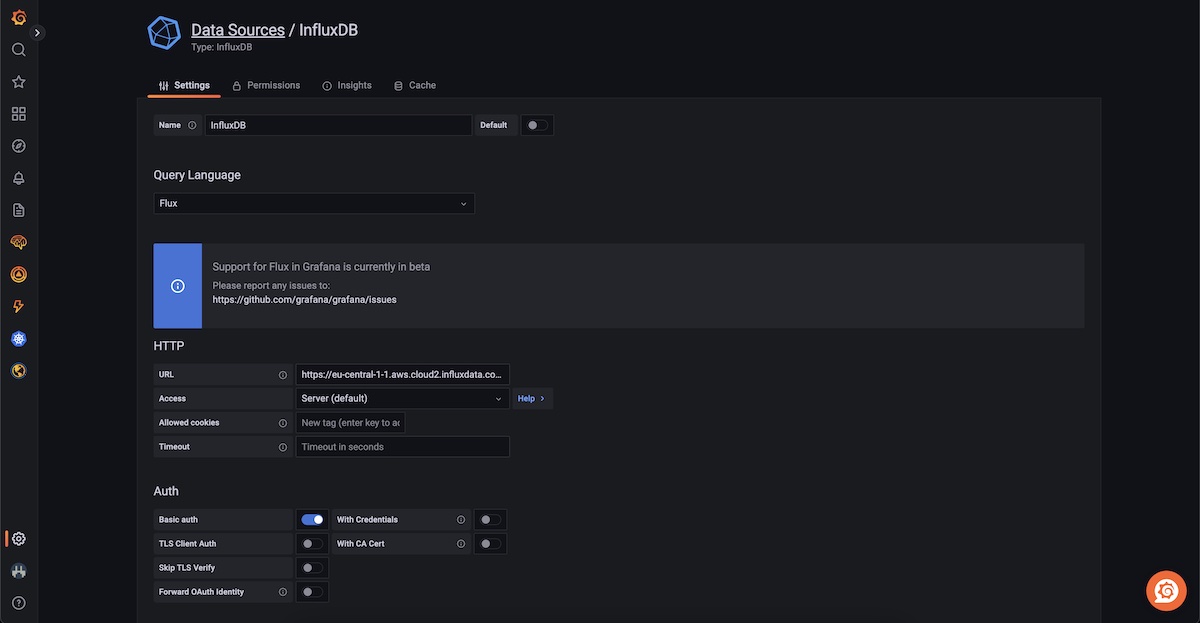Open the Help question mark icon
This screenshot has width=1200, height=623.
pos(18,603)
